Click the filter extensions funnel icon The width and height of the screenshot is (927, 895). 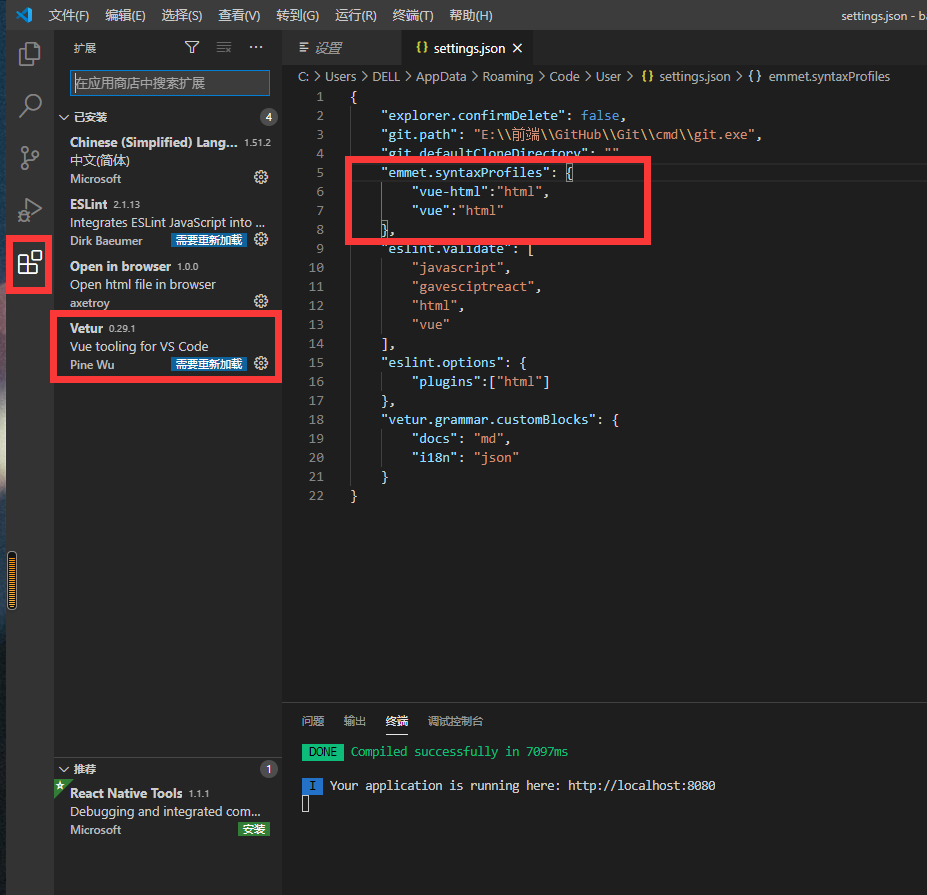pyautogui.click(x=192, y=47)
